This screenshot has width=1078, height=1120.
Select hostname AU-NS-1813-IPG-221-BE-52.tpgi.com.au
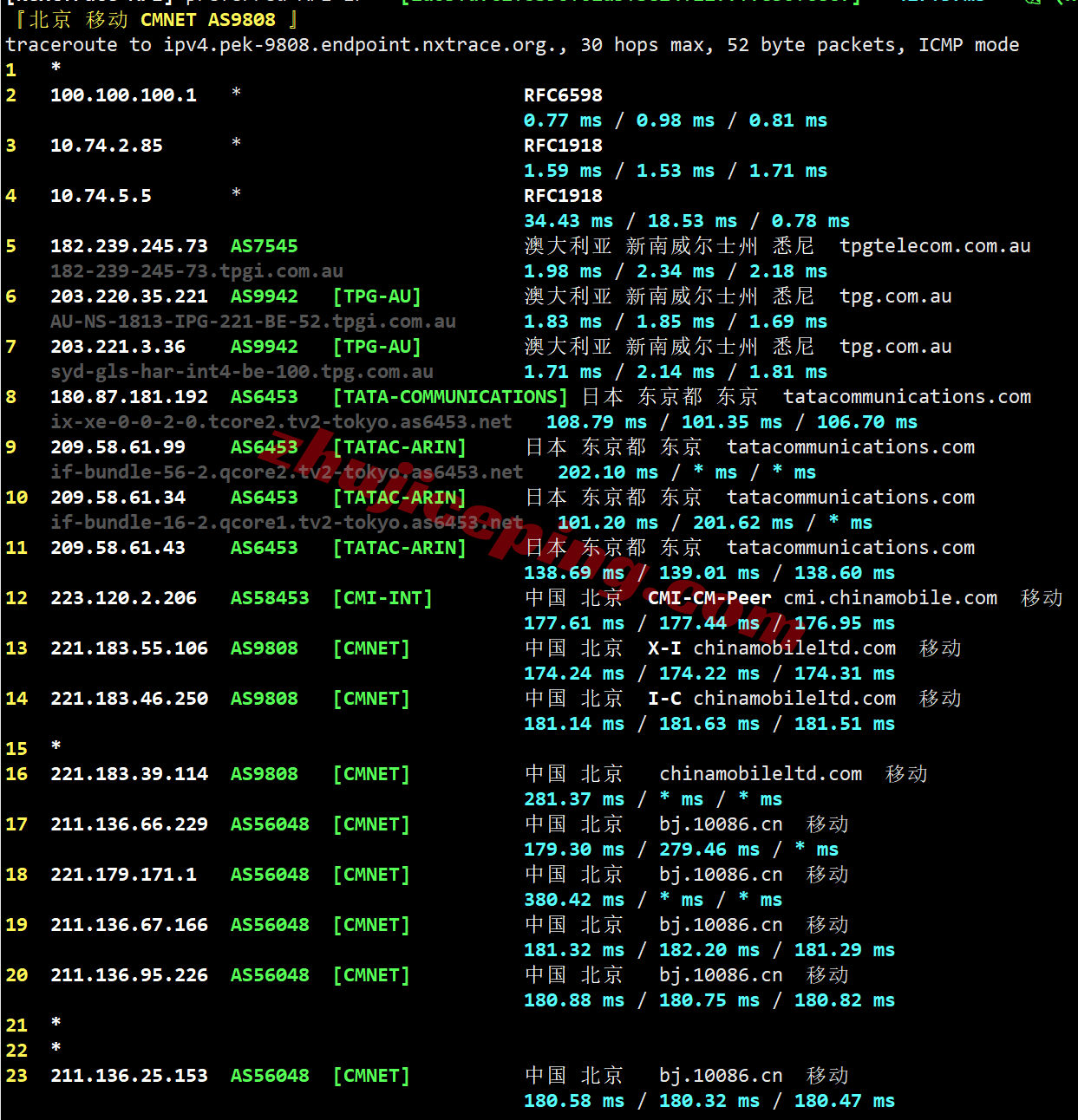[x=253, y=322]
